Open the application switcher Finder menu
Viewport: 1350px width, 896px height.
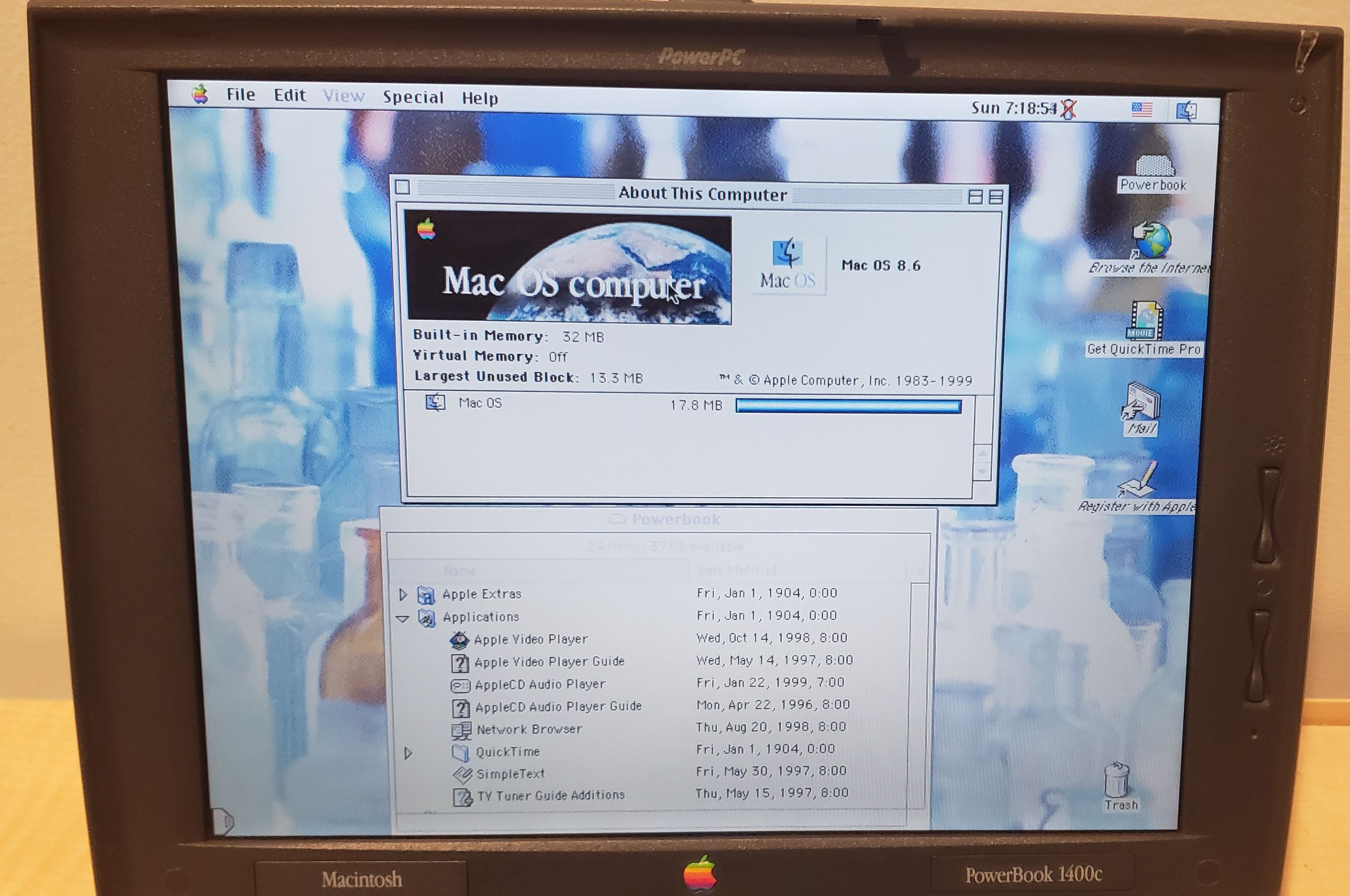click(1187, 111)
